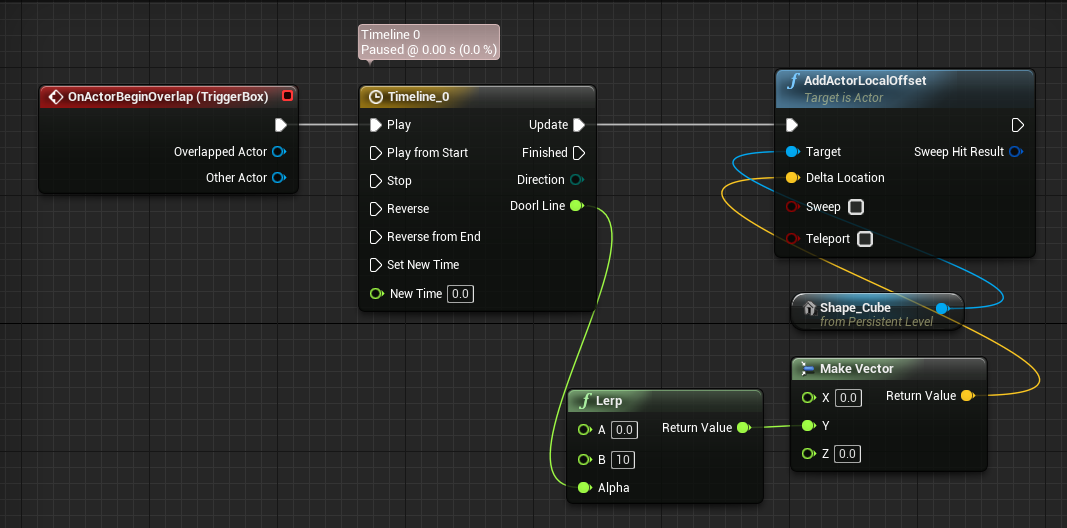Viewport: 1067px width, 528px height.
Task: Click the Reverse execution input pin
Action: pyautogui.click(x=376, y=208)
